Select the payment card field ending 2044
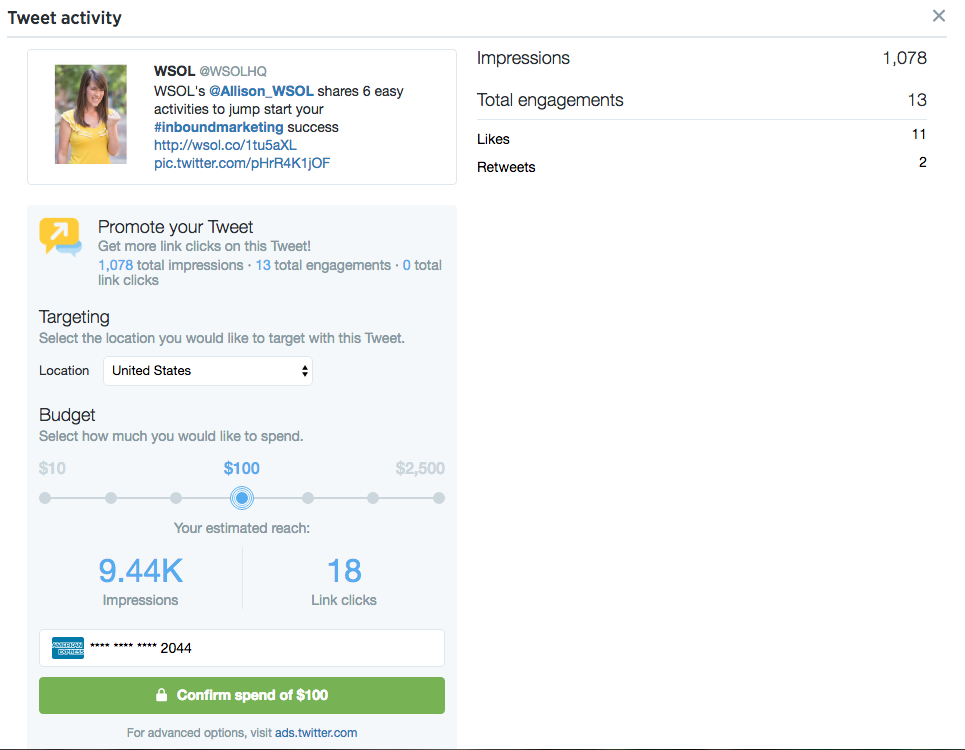965x750 pixels. click(x=242, y=648)
